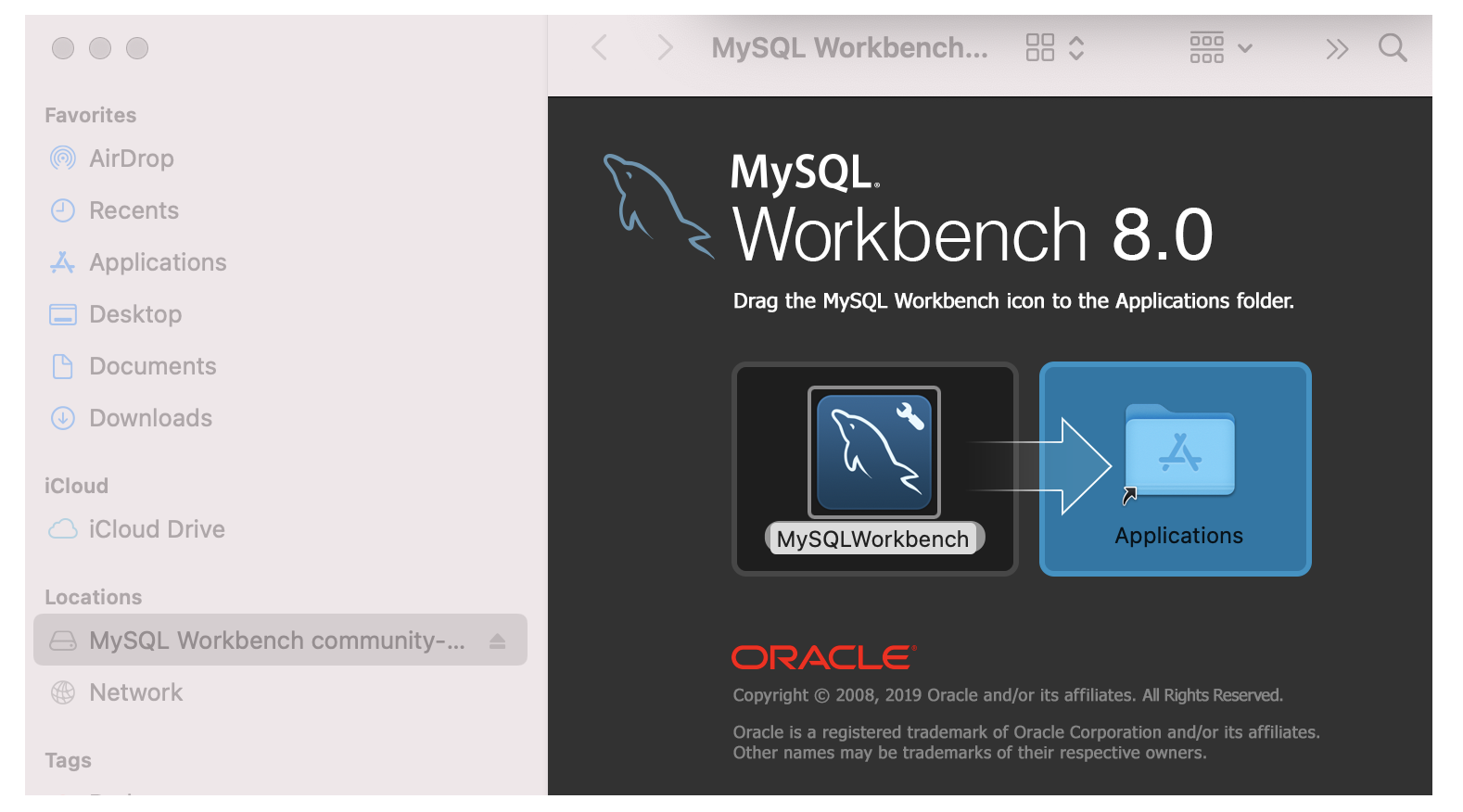The width and height of the screenshot is (1463, 812).
Task: Click the Network globe icon
Action: tap(63, 692)
